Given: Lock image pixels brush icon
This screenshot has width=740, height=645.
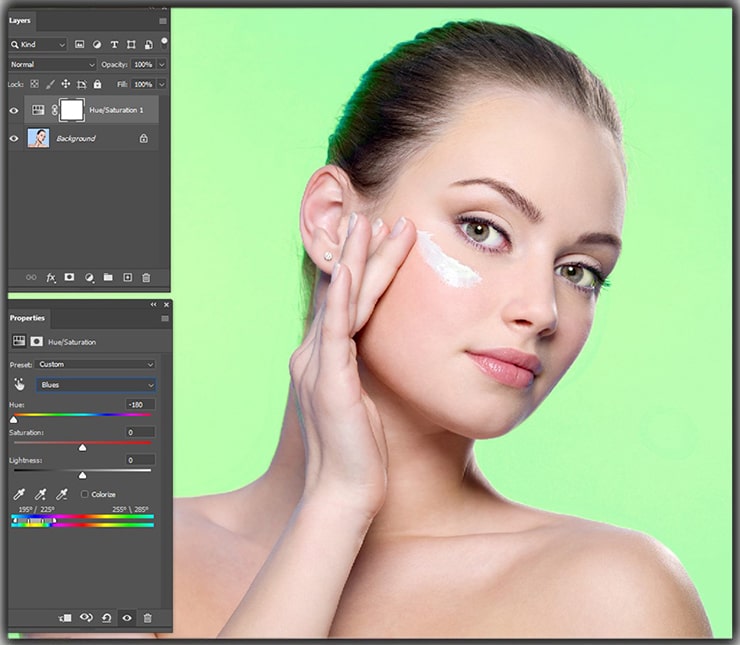Looking at the screenshot, I should 50,84.
